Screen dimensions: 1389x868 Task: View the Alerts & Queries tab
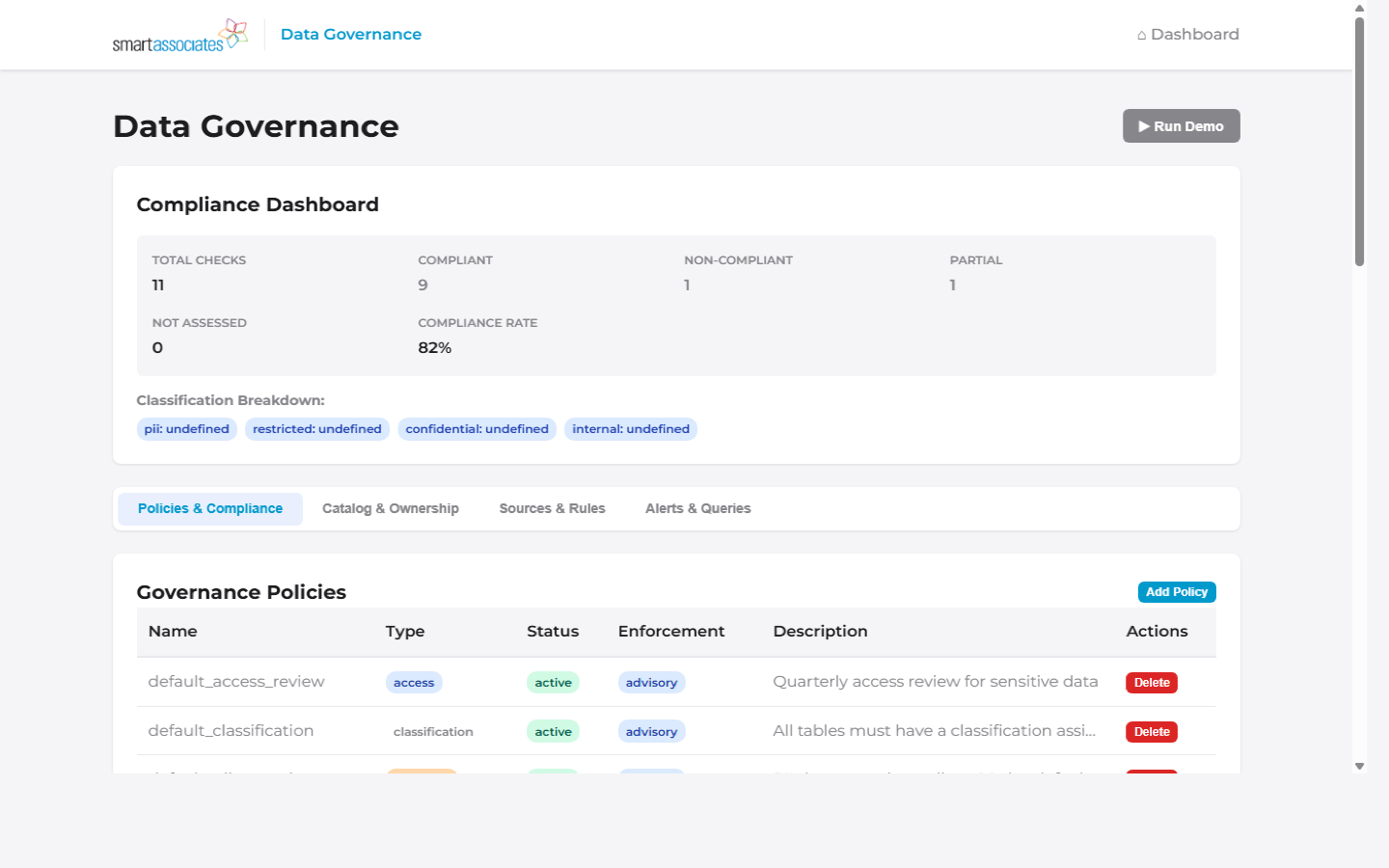click(x=697, y=508)
